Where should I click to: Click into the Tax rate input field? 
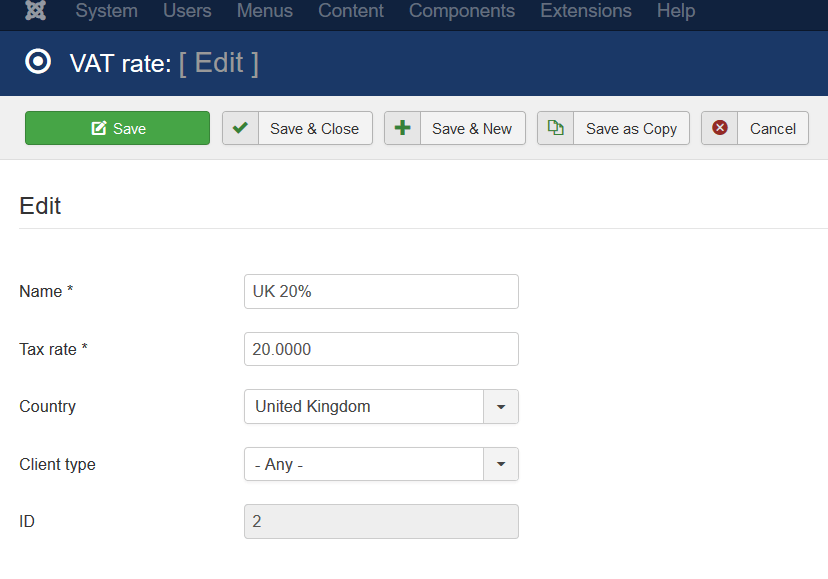click(x=381, y=349)
